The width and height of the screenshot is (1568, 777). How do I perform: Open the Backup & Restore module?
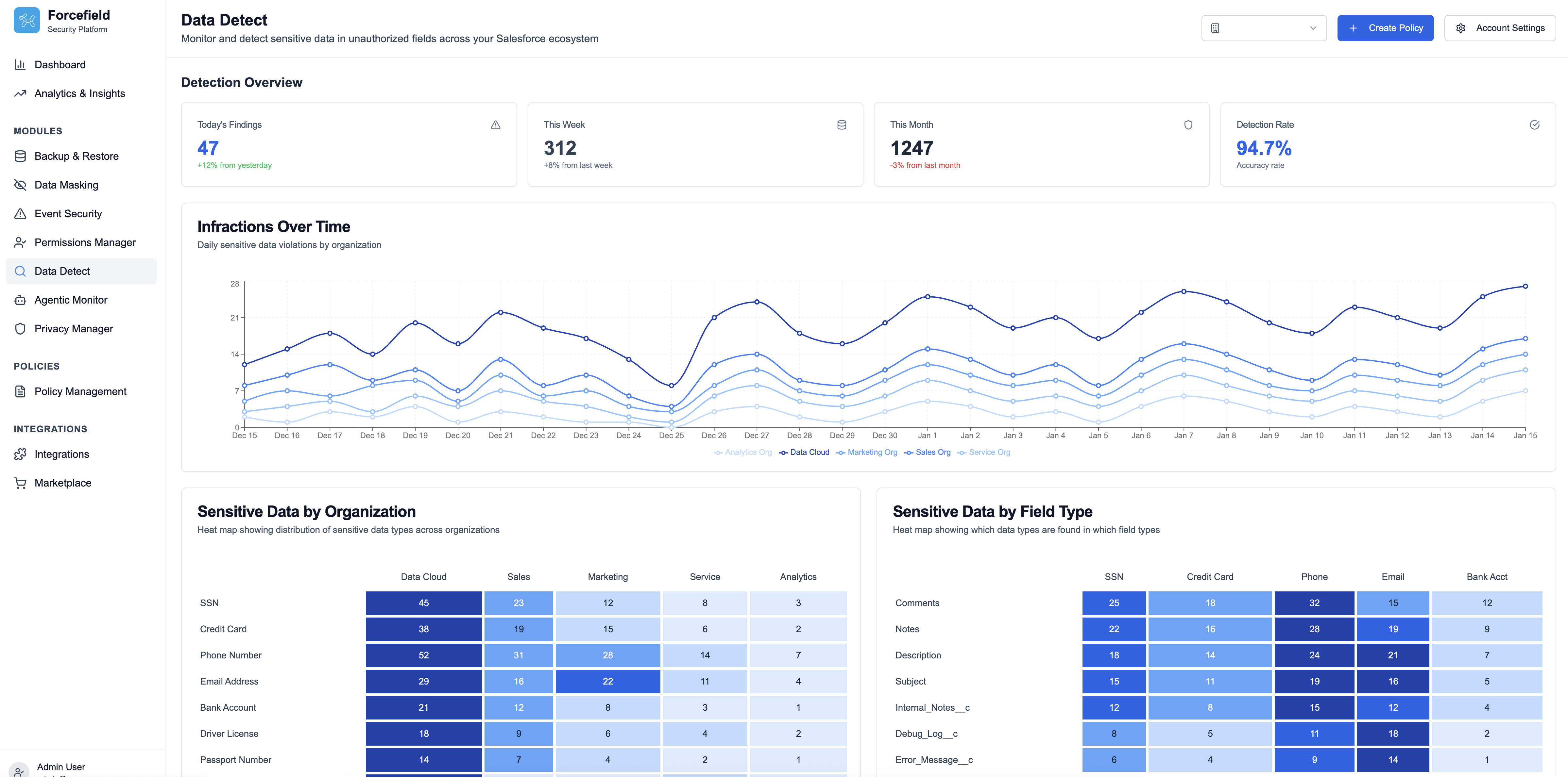[x=76, y=156]
